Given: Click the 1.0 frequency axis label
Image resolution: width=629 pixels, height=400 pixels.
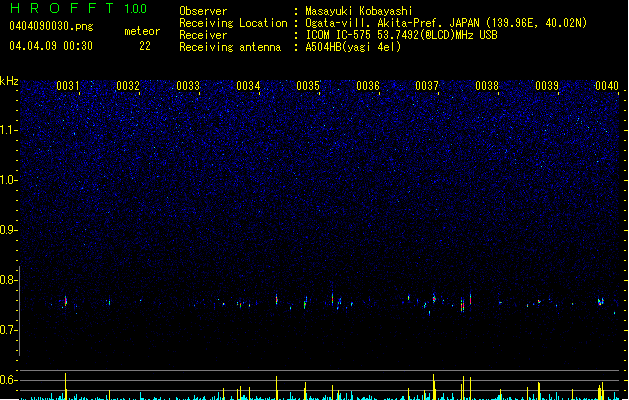Looking at the screenshot, I should click(x=9, y=180).
